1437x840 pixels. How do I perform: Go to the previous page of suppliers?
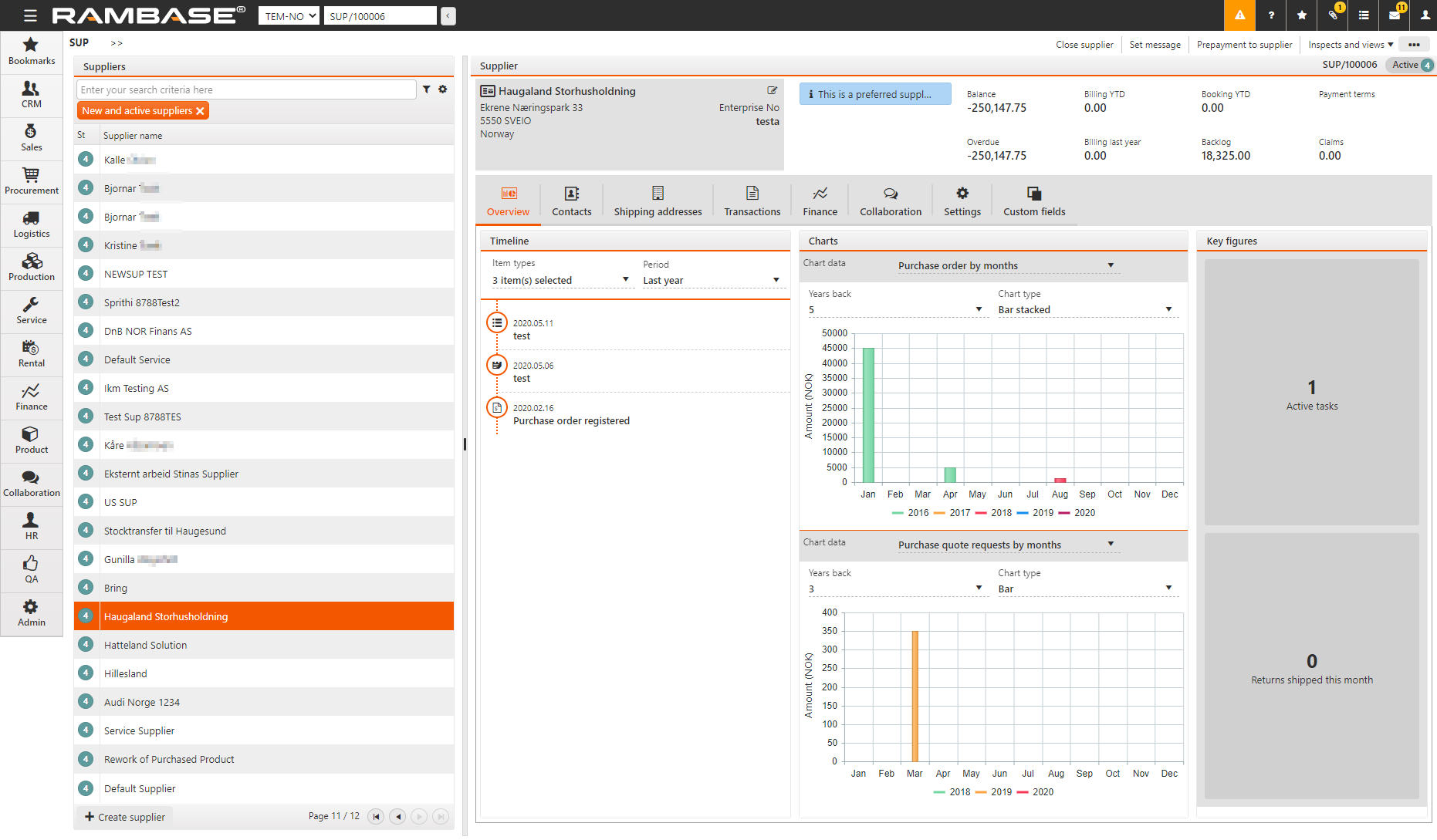click(x=397, y=816)
